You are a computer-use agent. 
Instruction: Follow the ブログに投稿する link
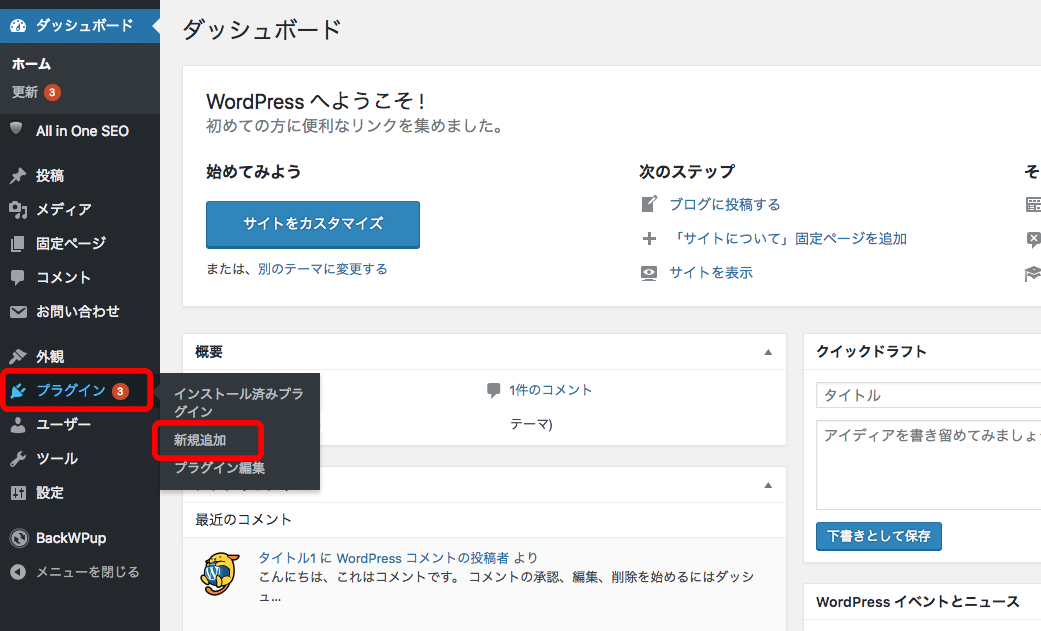724,204
